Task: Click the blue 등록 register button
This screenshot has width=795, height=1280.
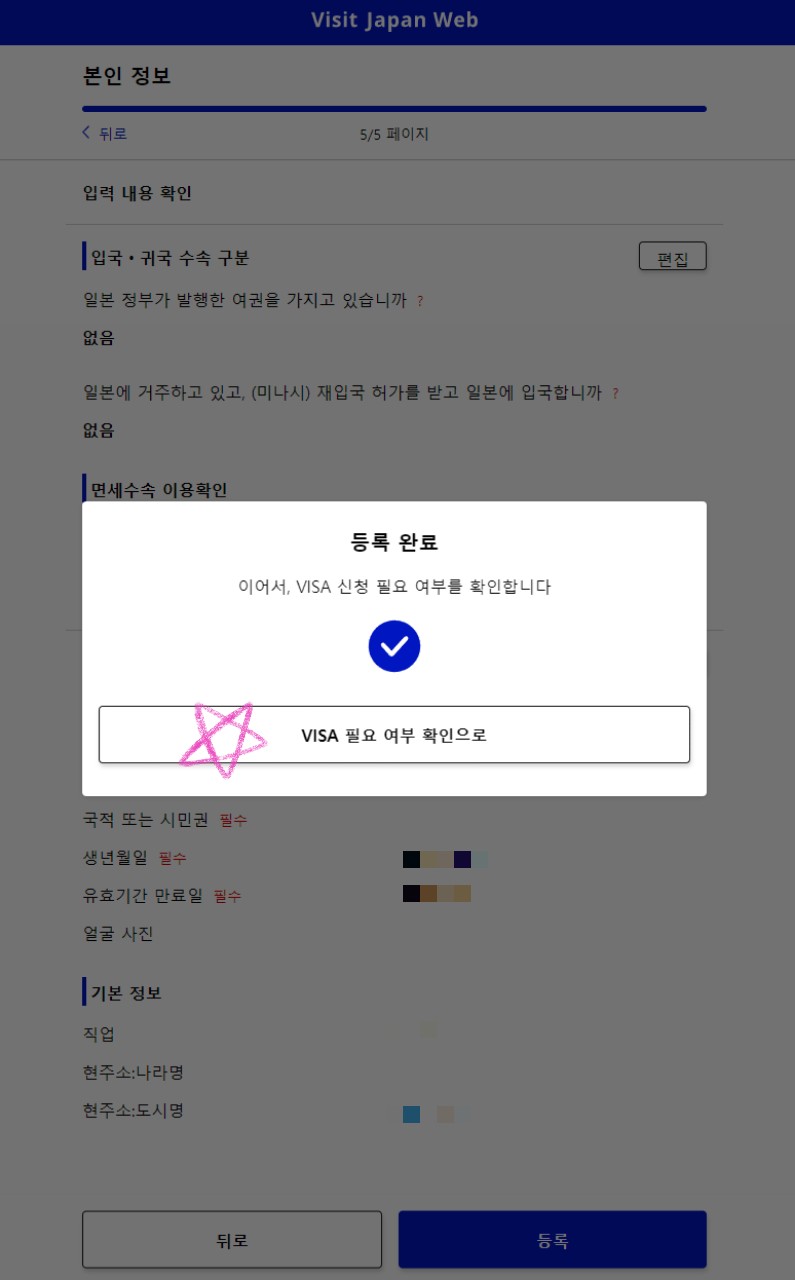Action: 553,1240
